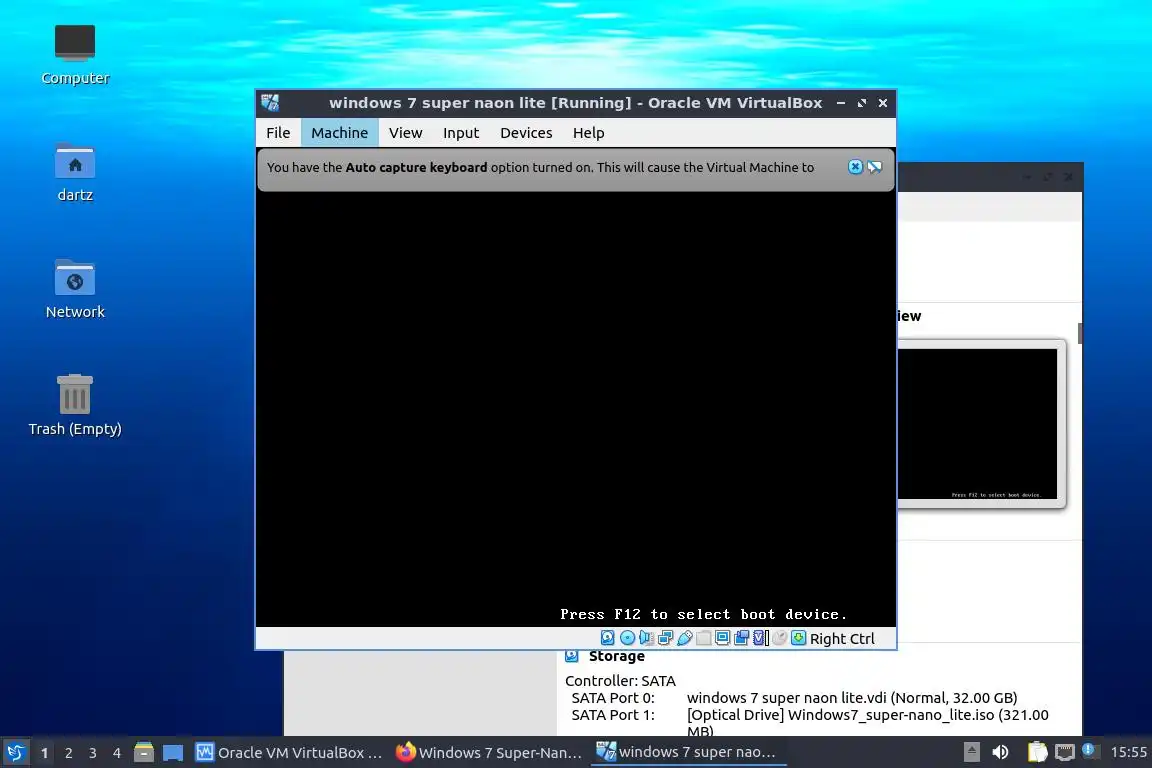1152x768 pixels.
Task: Open the file manager taskbar launcher
Action: coord(144,753)
